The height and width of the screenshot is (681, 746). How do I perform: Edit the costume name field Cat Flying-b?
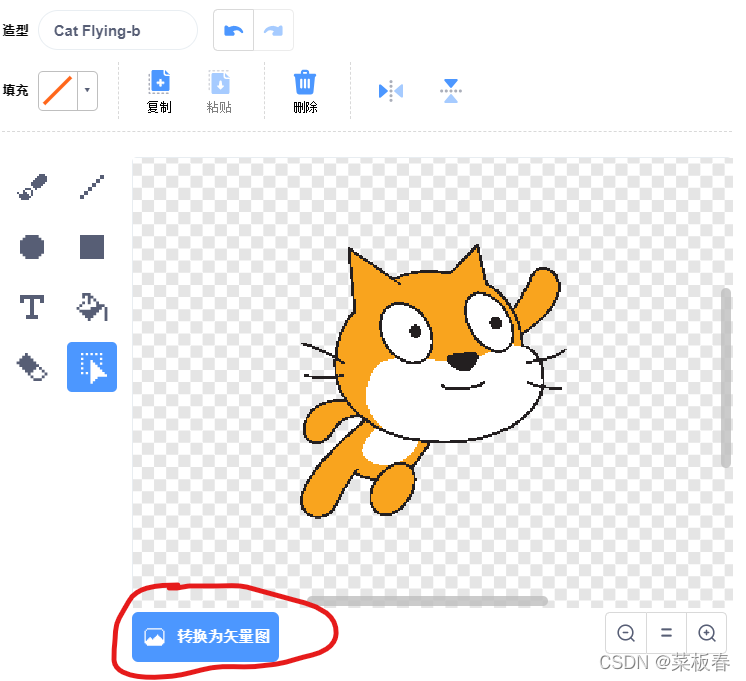tap(118, 30)
